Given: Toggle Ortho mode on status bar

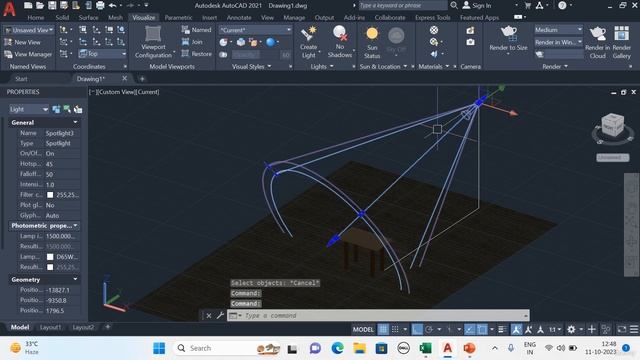Looking at the screenshot, I should (x=417, y=329).
